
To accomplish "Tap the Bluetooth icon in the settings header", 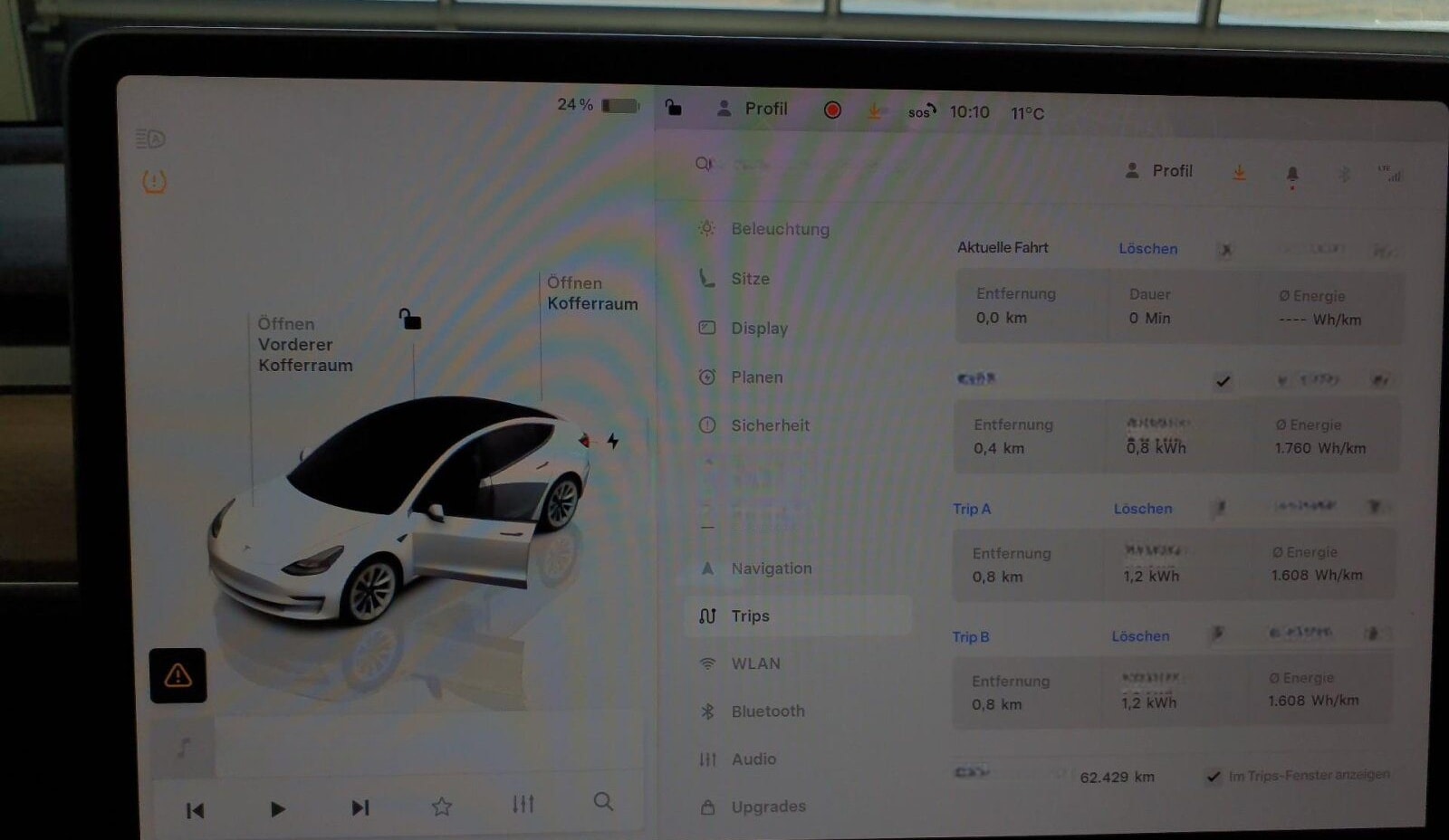I will click(x=1344, y=172).
